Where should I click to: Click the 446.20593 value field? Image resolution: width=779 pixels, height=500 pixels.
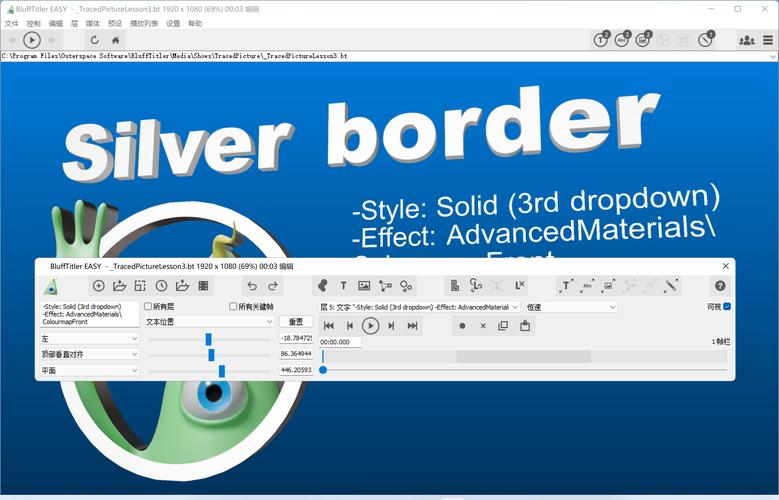pos(296,370)
